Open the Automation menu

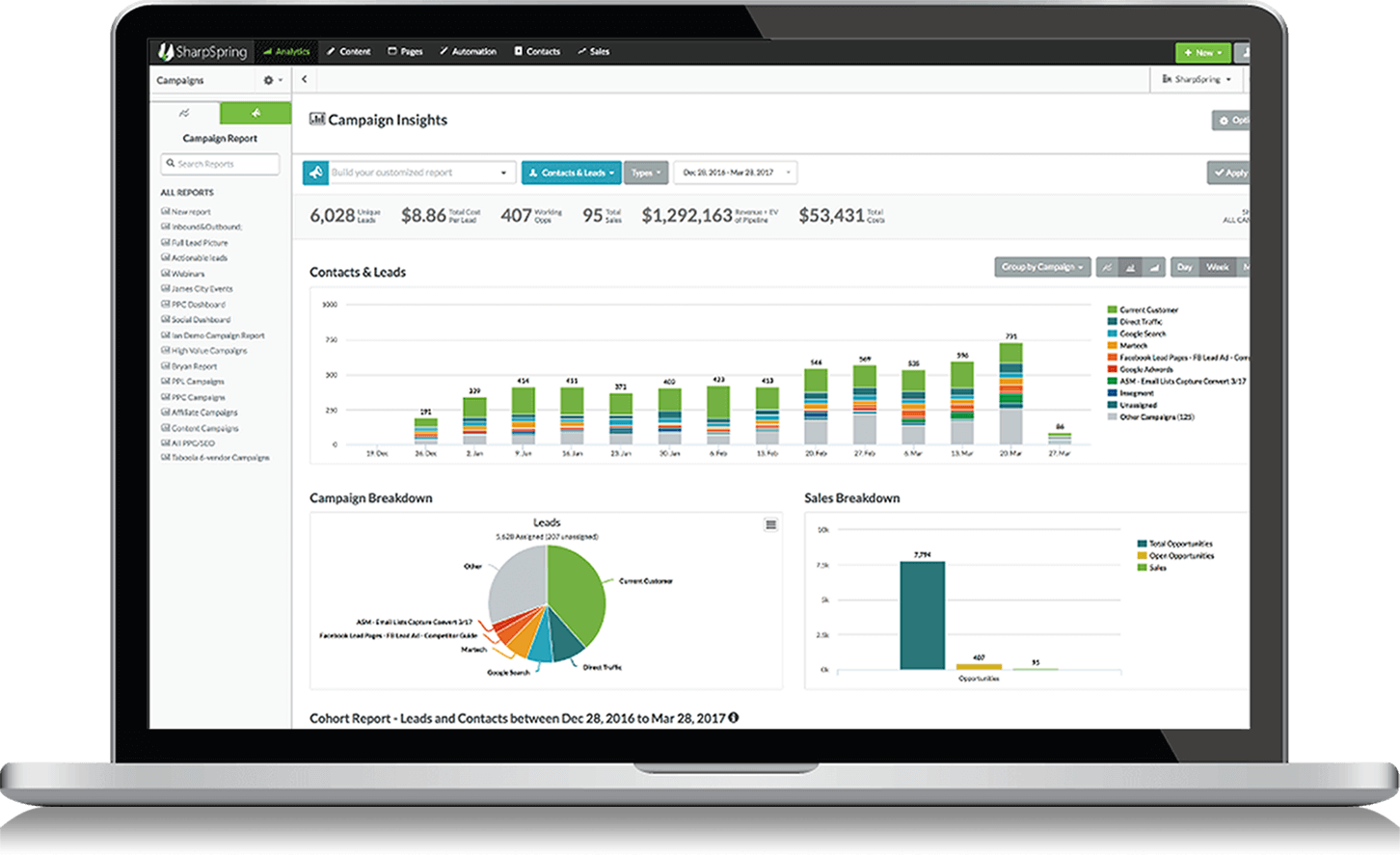(469, 51)
